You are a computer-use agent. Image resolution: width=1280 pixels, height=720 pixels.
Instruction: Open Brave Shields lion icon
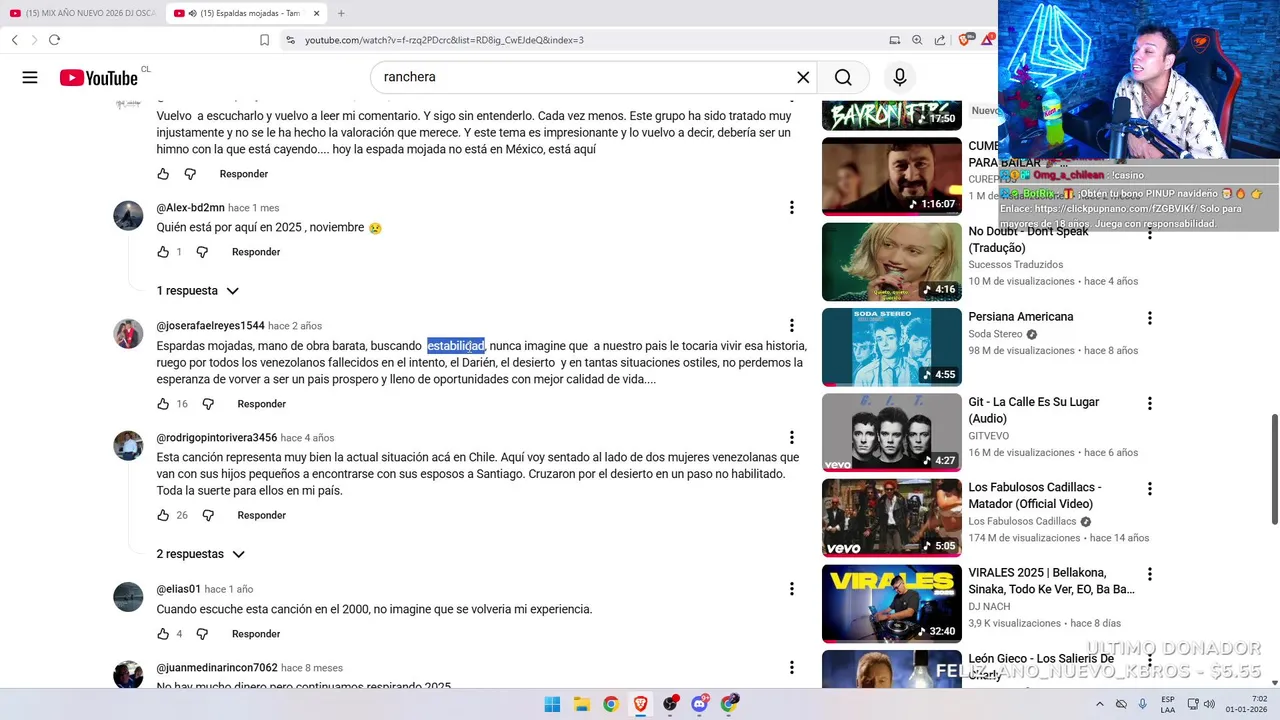click(x=964, y=40)
